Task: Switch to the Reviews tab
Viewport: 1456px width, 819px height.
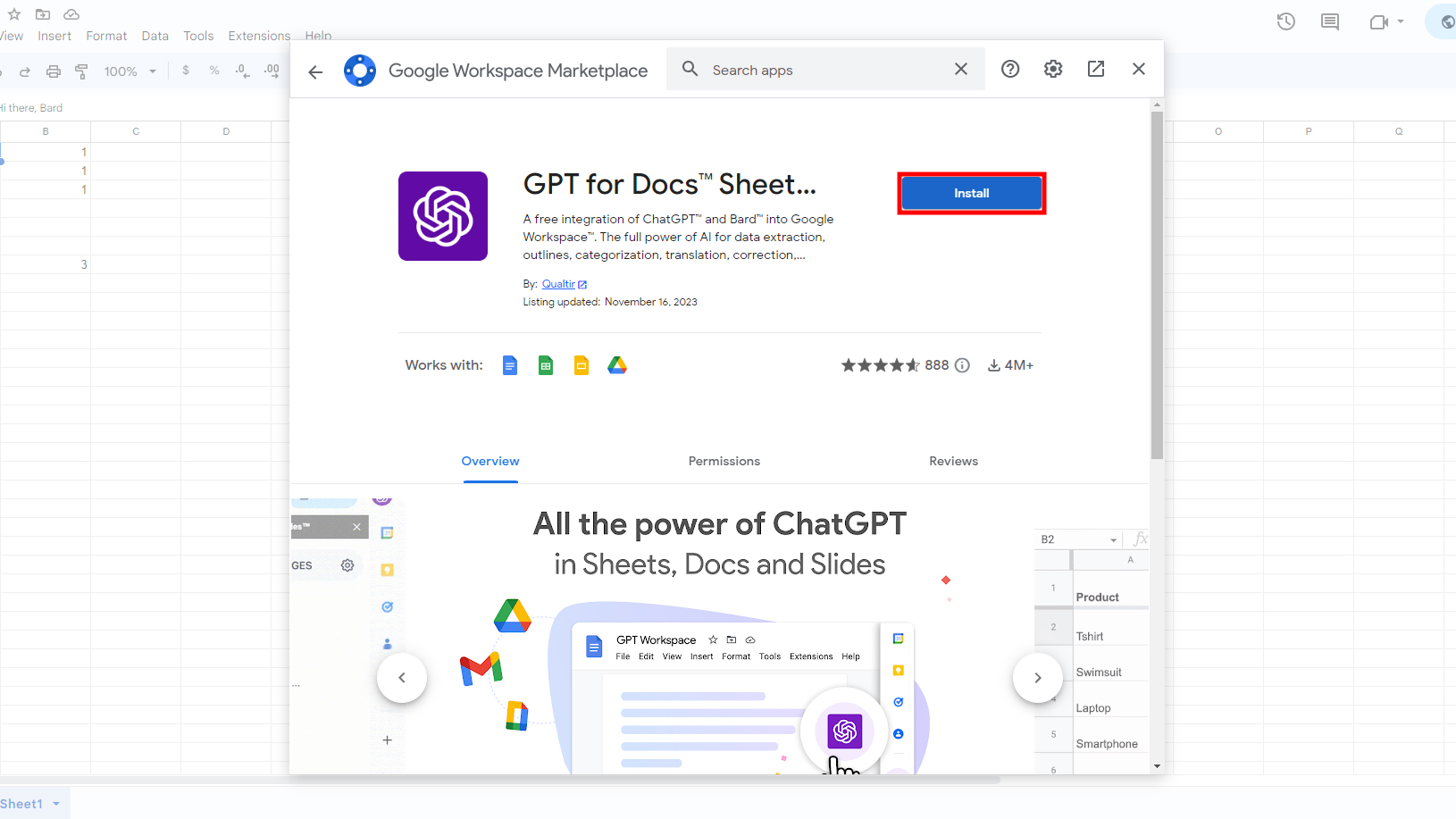Action: coord(953,461)
